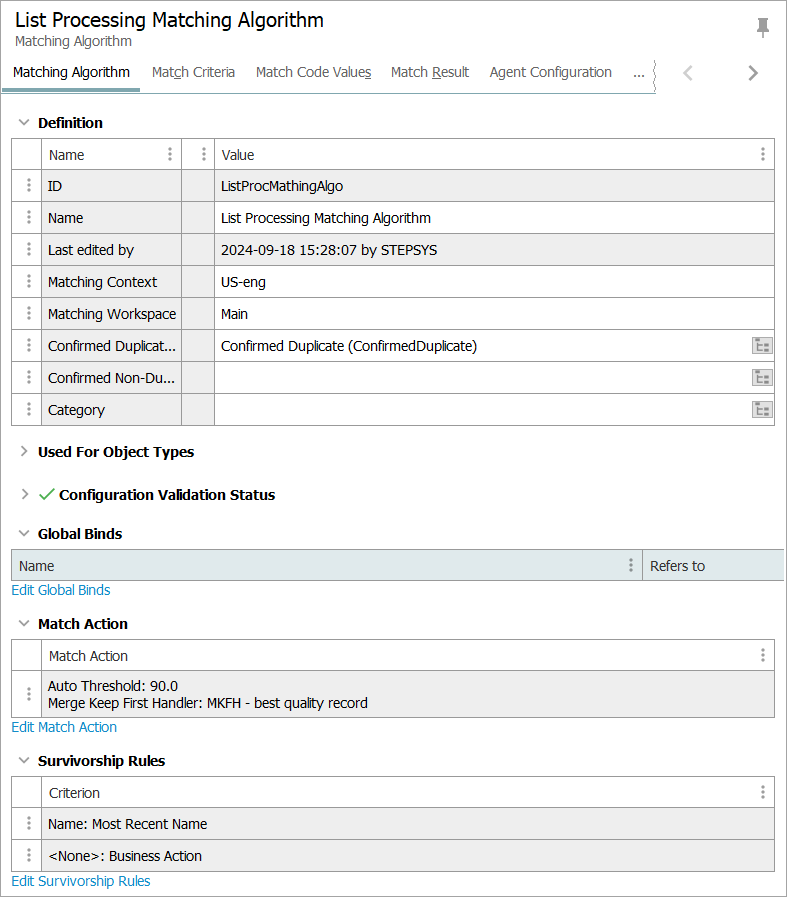Collapse the Definition section

(x=24, y=123)
